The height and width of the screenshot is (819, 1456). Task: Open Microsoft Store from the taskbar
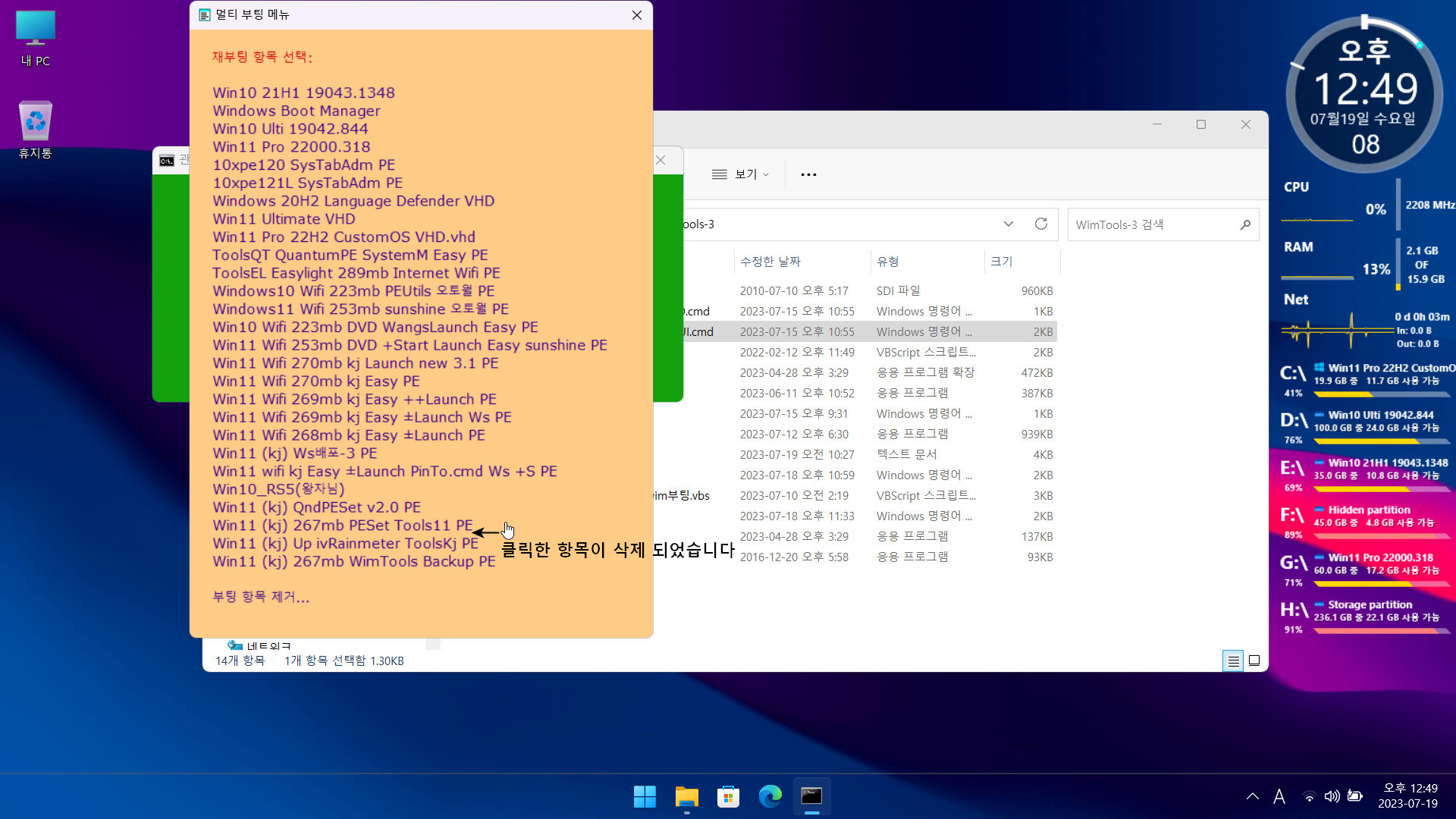(x=728, y=796)
